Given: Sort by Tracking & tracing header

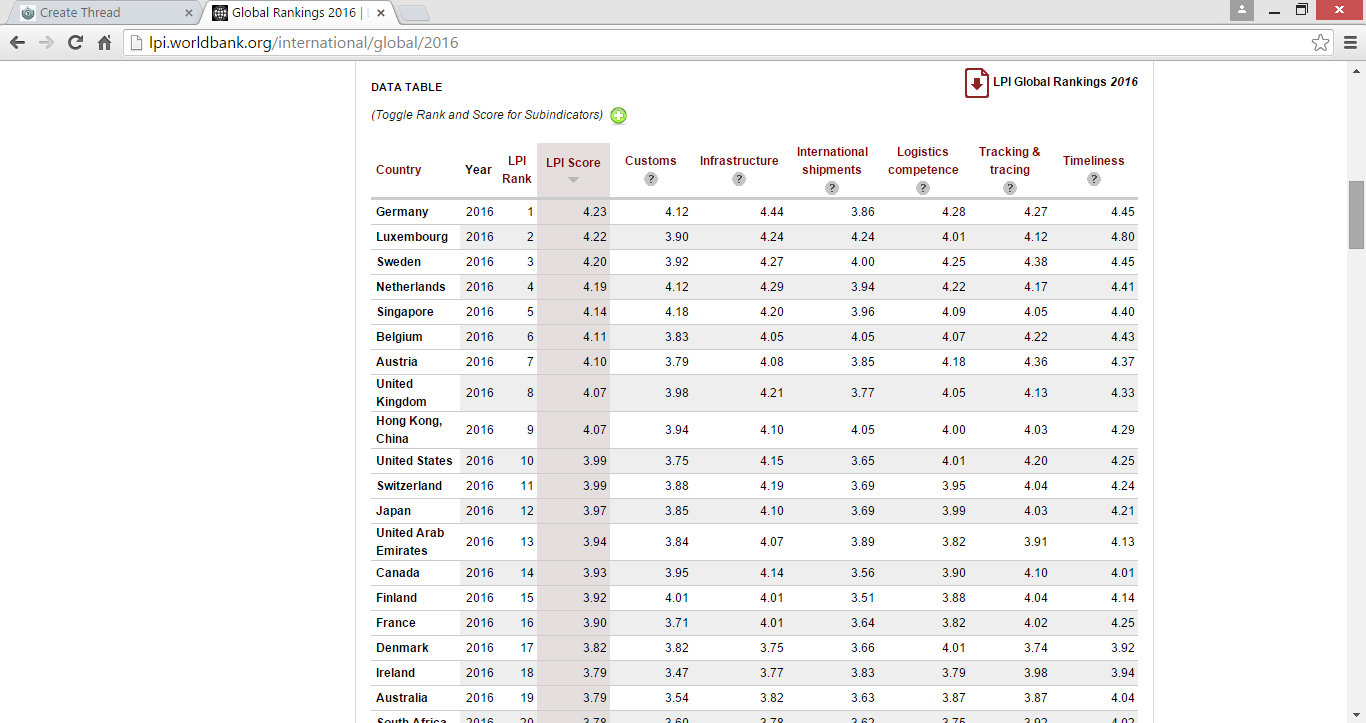Looking at the screenshot, I should click(x=1010, y=161).
